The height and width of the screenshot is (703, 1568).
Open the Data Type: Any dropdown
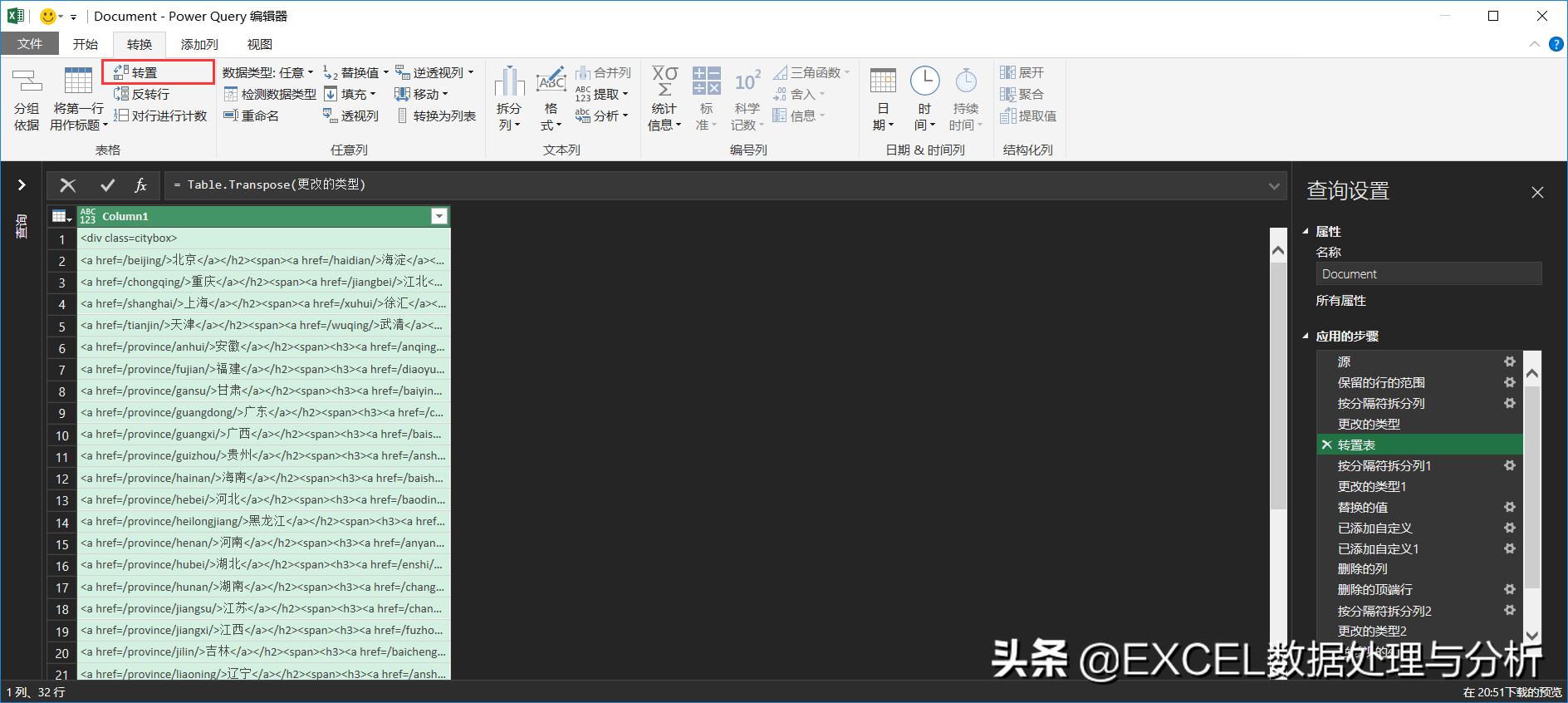coord(268,72)
